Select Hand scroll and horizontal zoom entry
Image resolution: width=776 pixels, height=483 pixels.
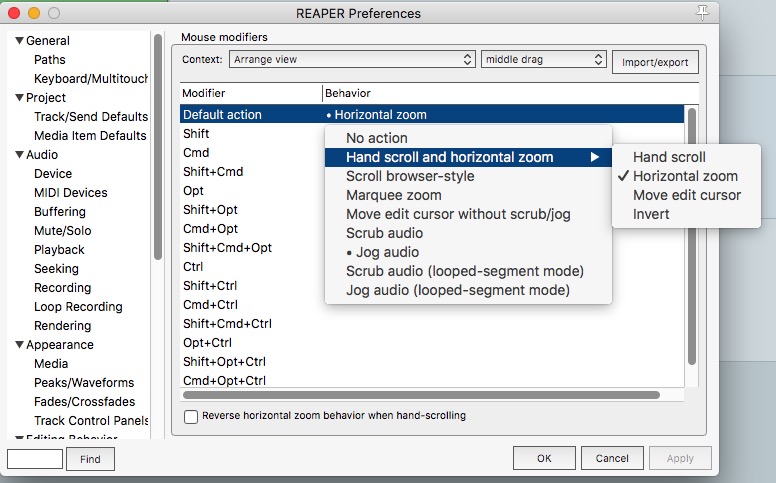coord(468,157)
